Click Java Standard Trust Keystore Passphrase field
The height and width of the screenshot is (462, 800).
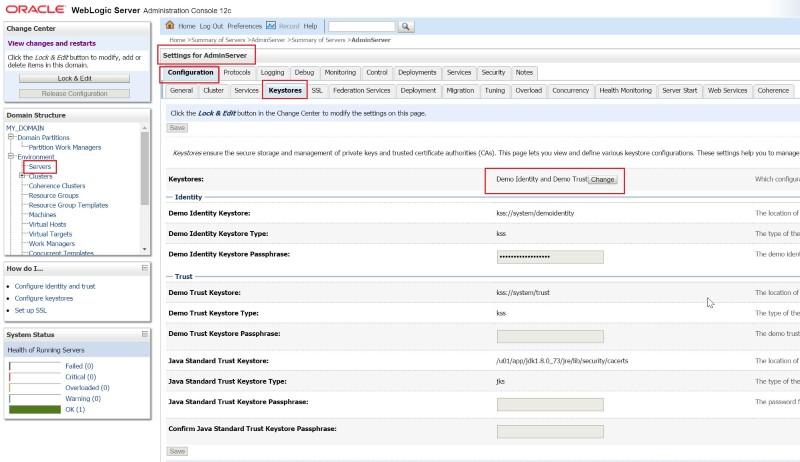coord(550,404)
